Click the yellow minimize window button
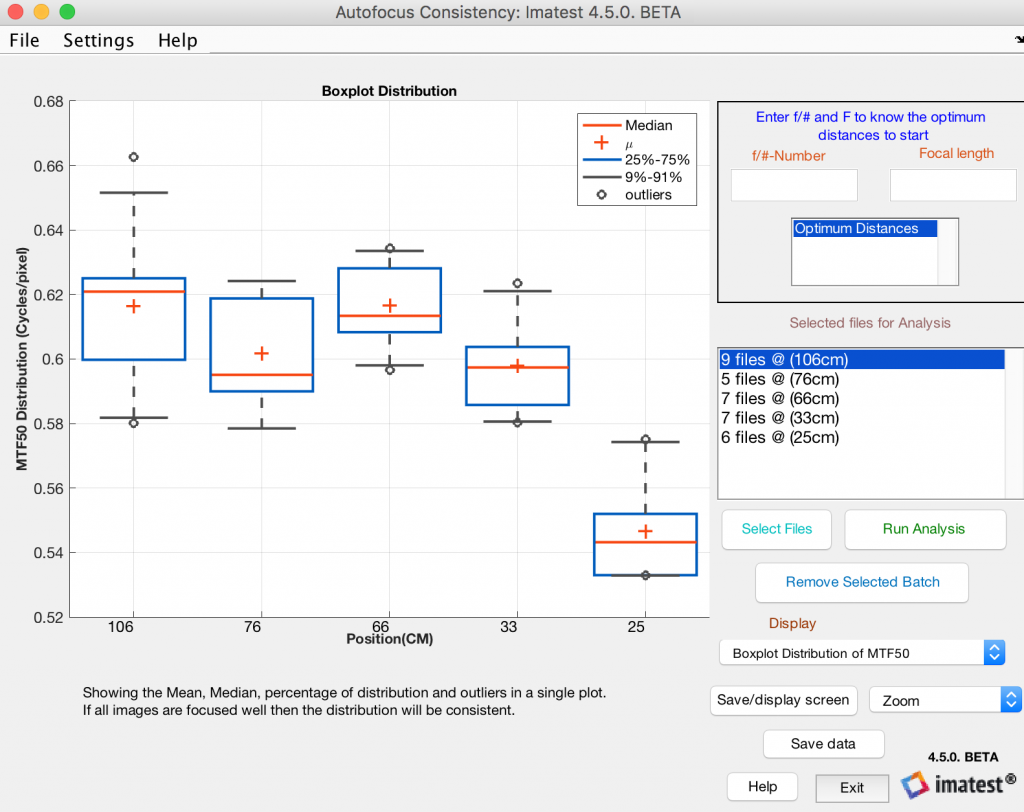 [x=41, y=12]
